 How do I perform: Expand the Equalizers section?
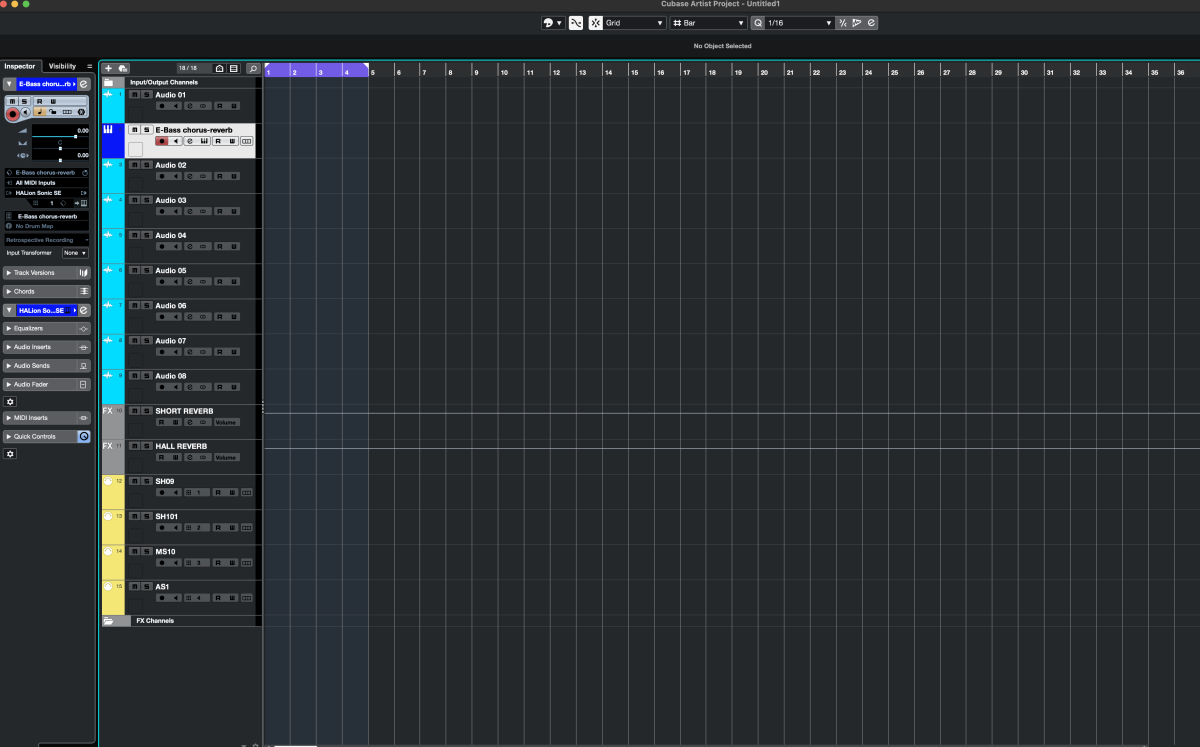9,328
